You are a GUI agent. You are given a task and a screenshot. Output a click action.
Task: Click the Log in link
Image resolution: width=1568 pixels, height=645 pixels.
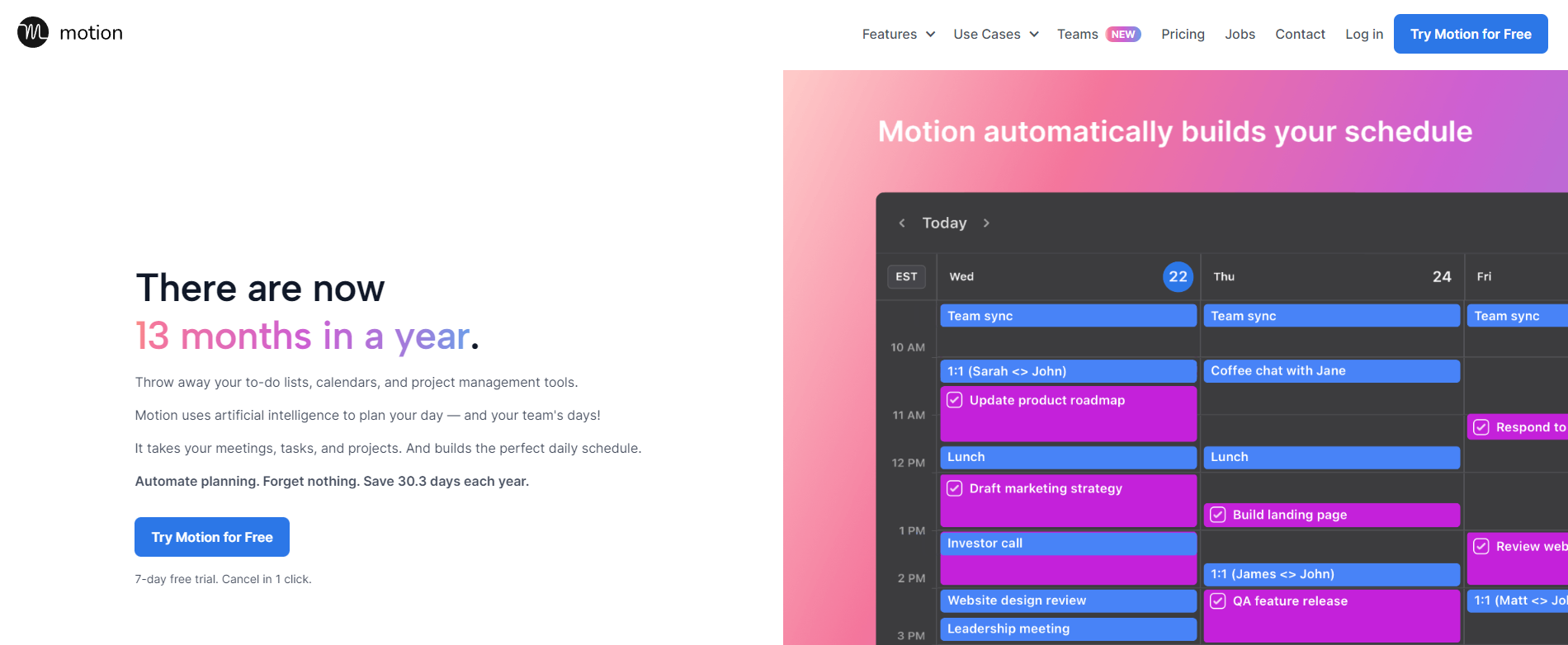pyautogui.click(x=1364, y=34)
